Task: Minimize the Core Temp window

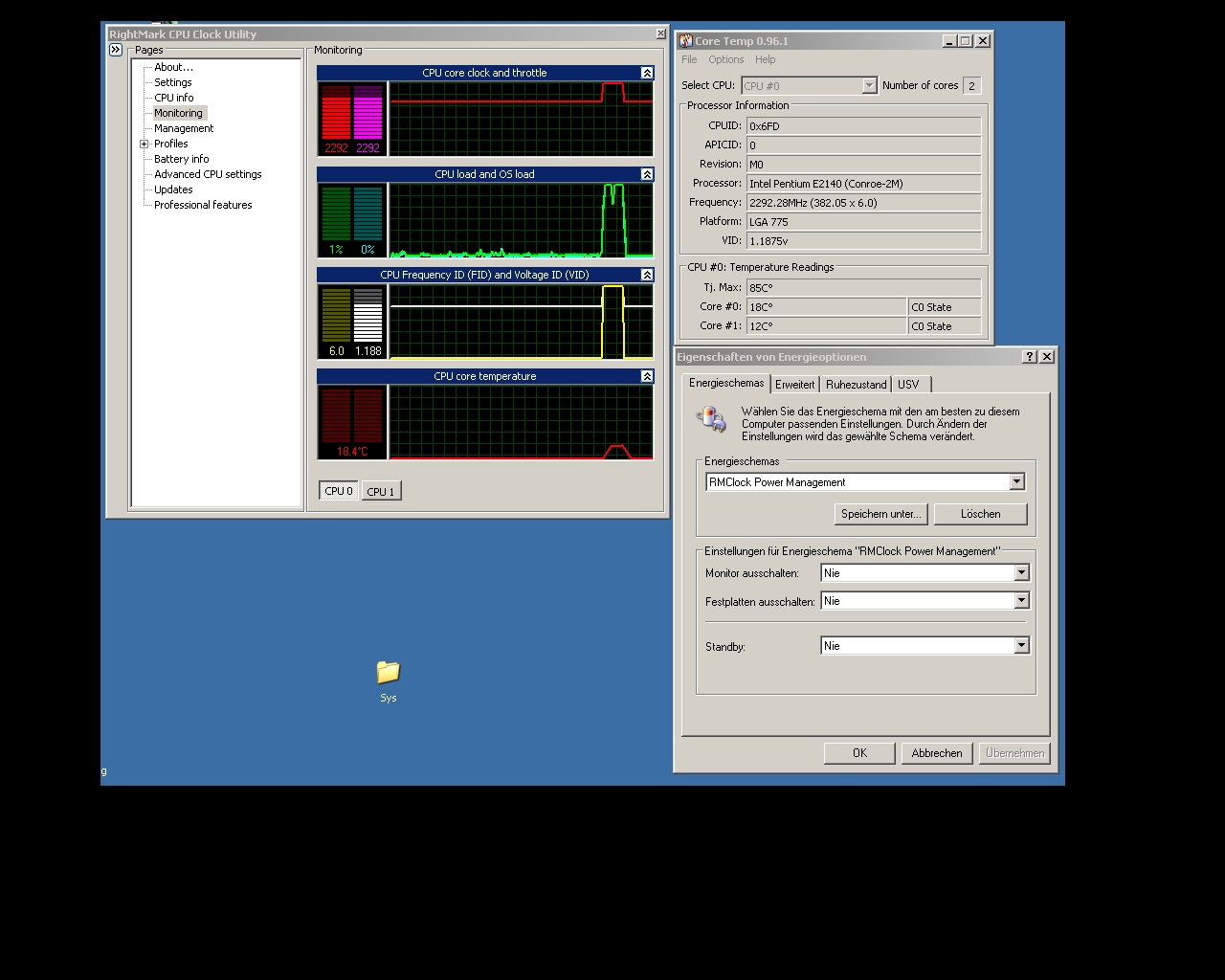Action: [x=949, y=41]
